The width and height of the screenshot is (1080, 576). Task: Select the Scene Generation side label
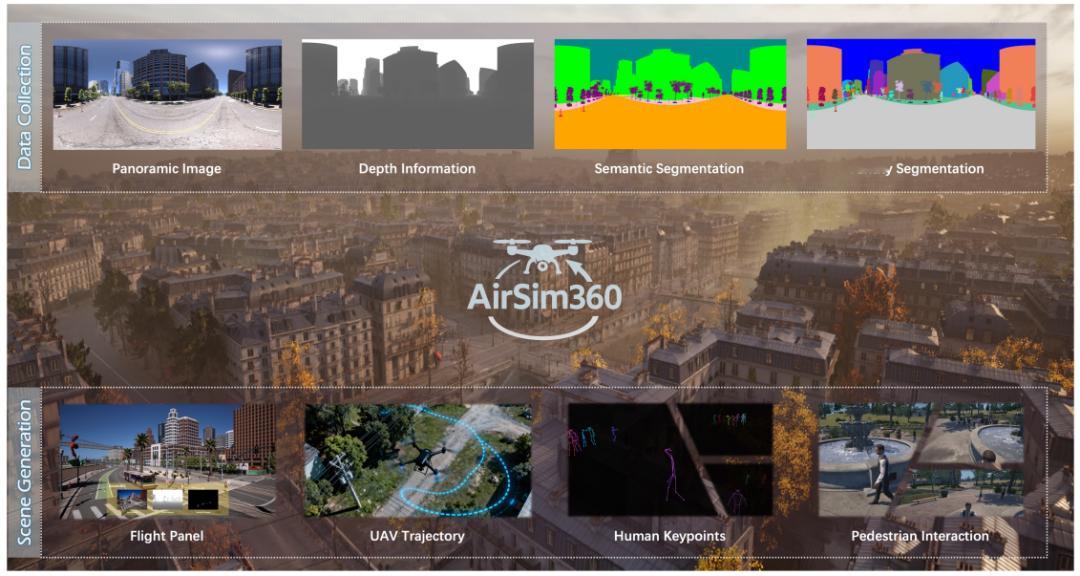[x=25, y=473]
